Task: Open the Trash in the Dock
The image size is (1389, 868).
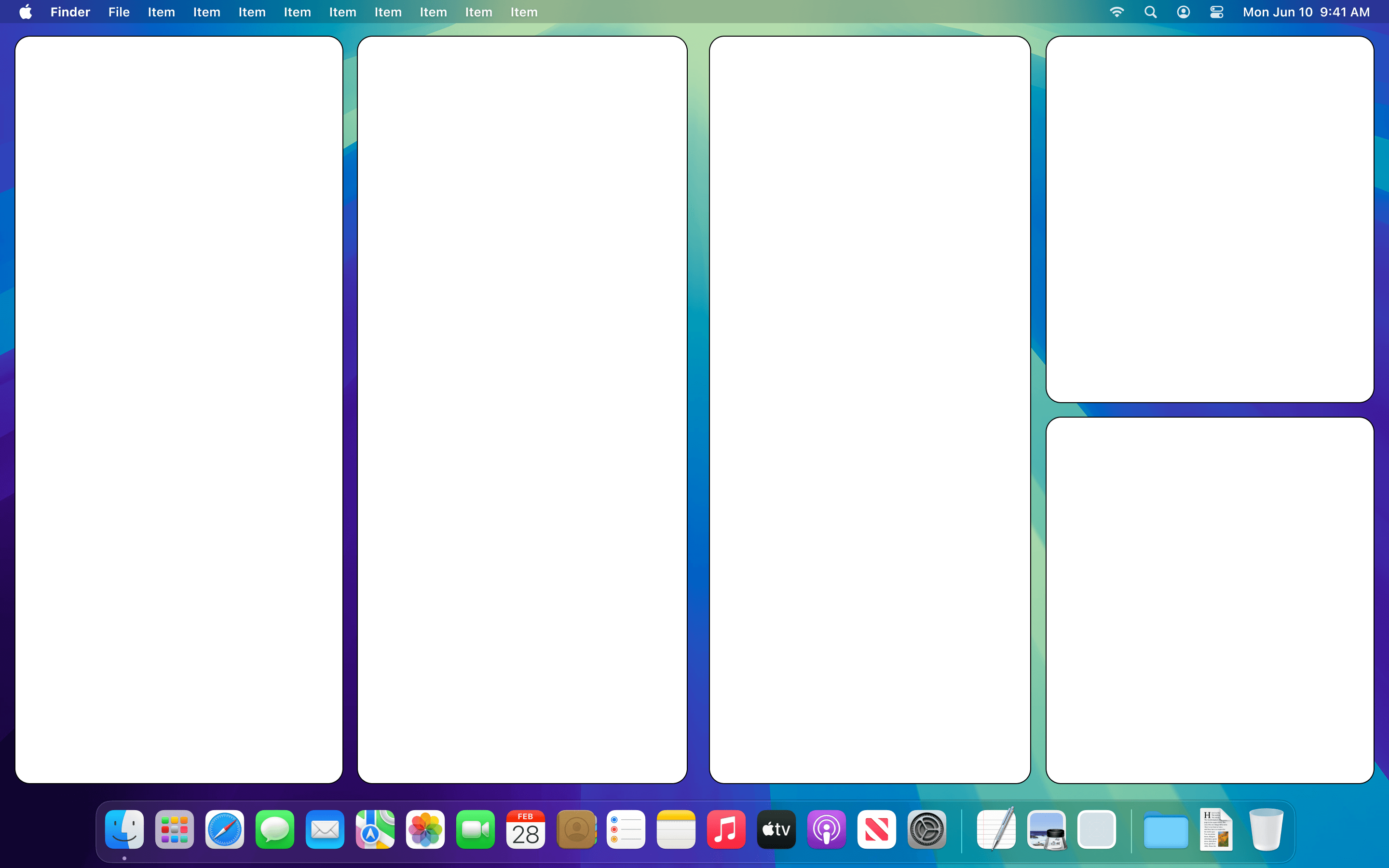Action: (1266, 829)
